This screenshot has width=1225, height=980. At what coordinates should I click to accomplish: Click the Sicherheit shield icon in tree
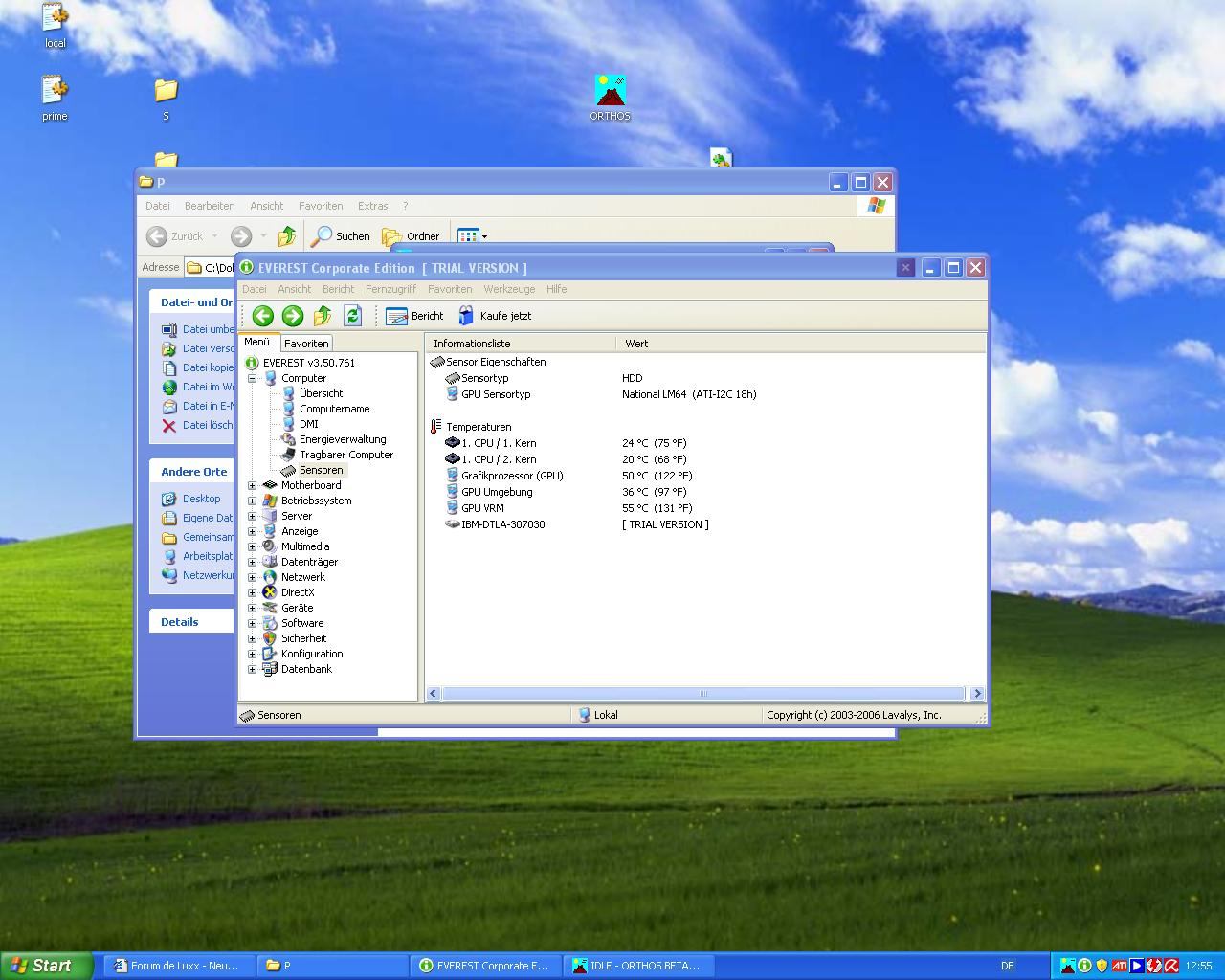(270, 638)
